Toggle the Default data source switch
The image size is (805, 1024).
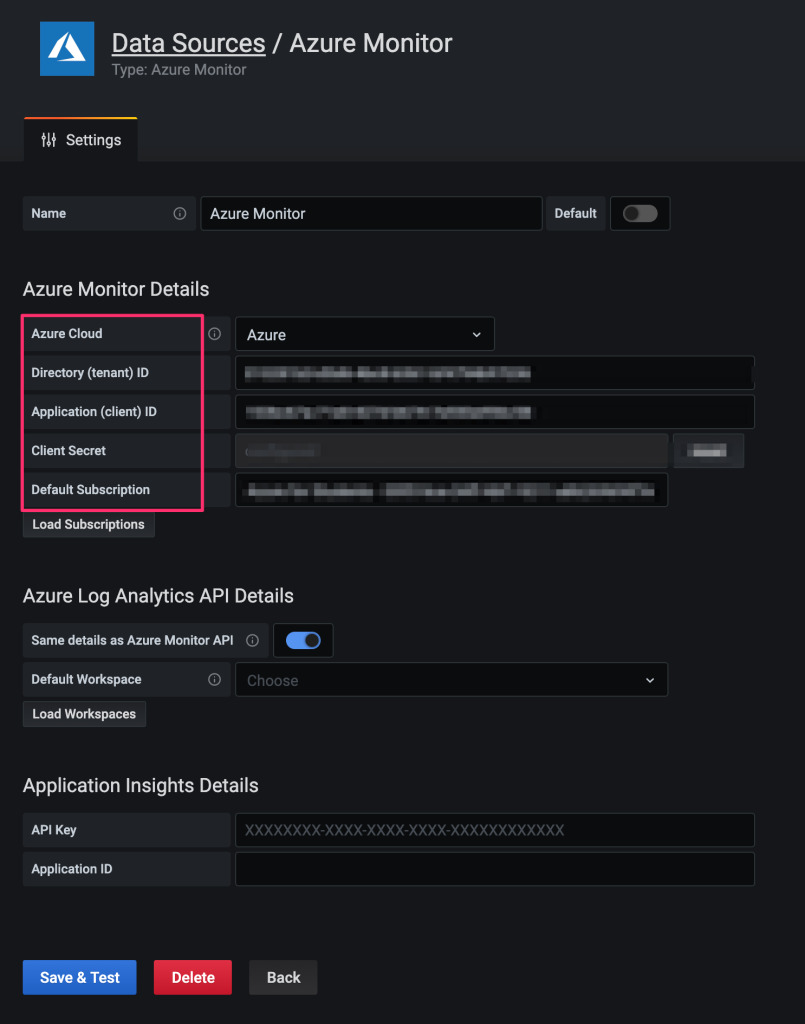640,214
